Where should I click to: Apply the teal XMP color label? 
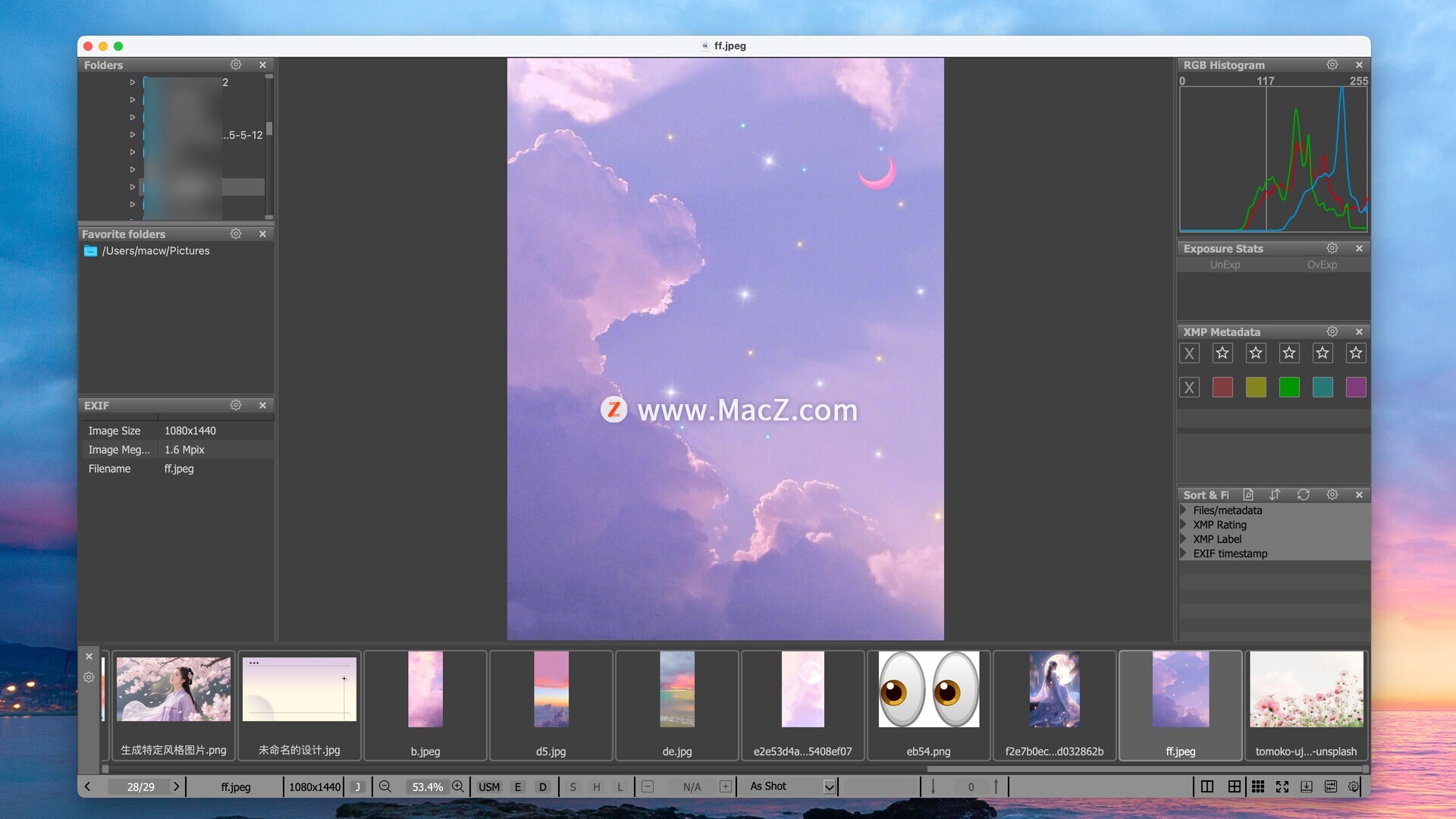pyautogui.click(x=1323, y=388)
